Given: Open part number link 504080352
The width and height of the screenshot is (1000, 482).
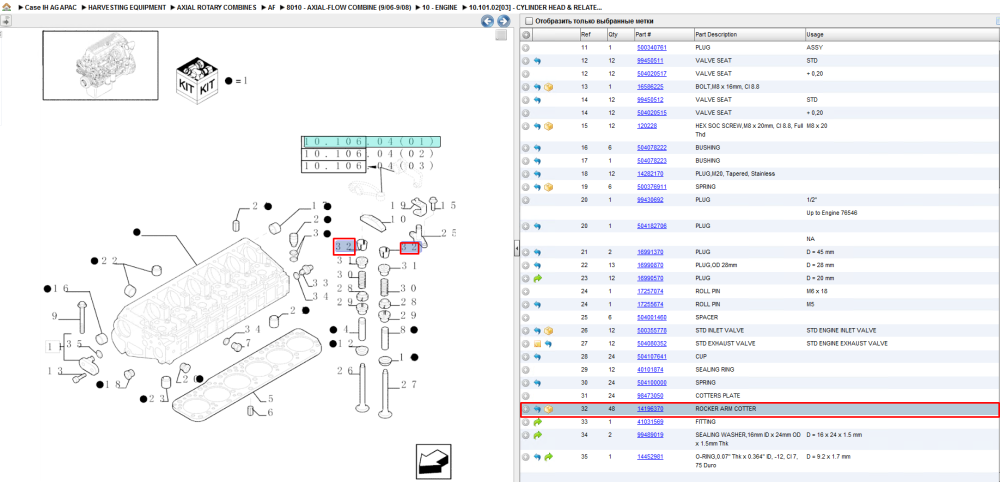Looking at the screenshot, I should (651, 344).
